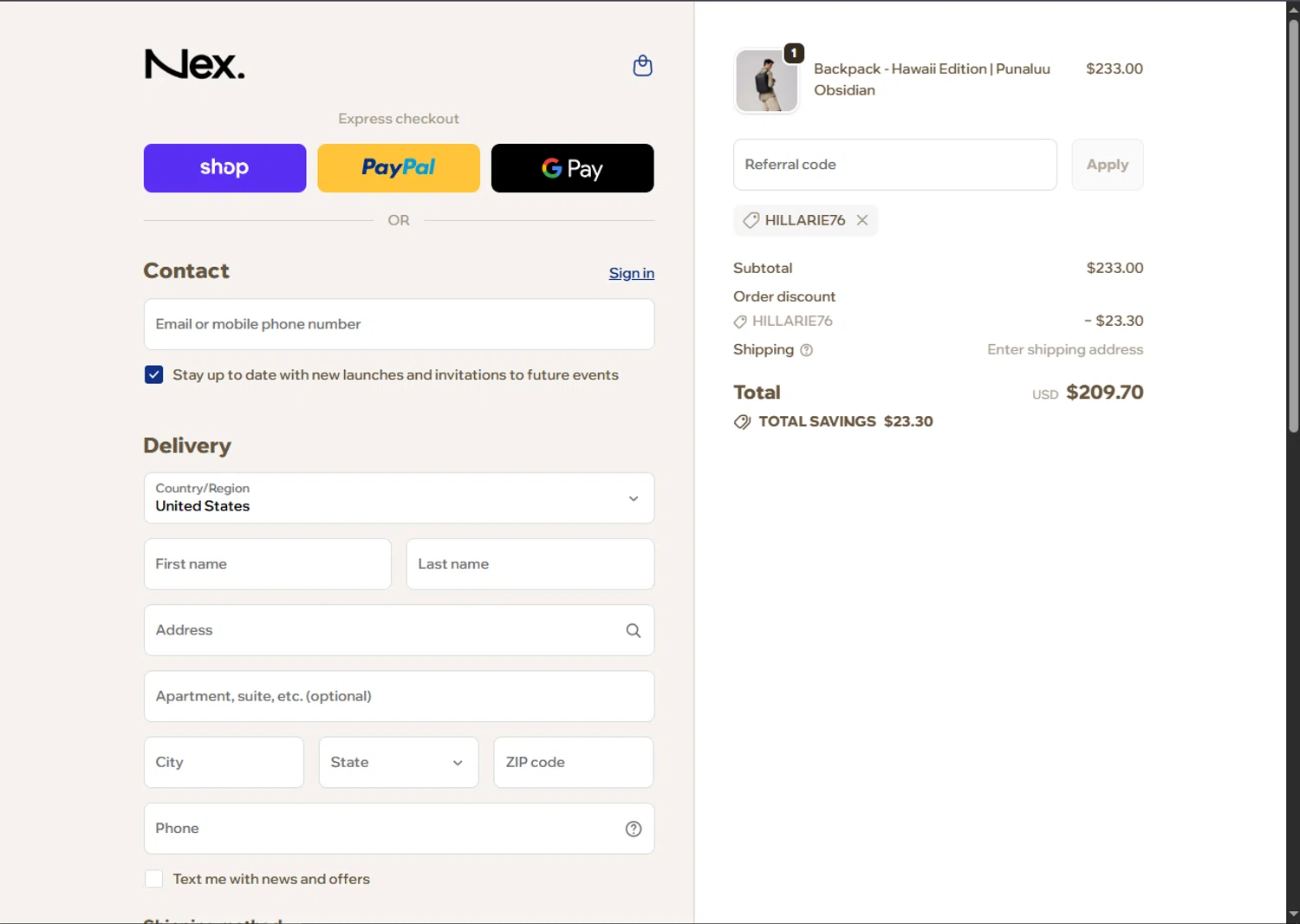
Task: Click the backpack product thumbnail
Action: (766, 81)
